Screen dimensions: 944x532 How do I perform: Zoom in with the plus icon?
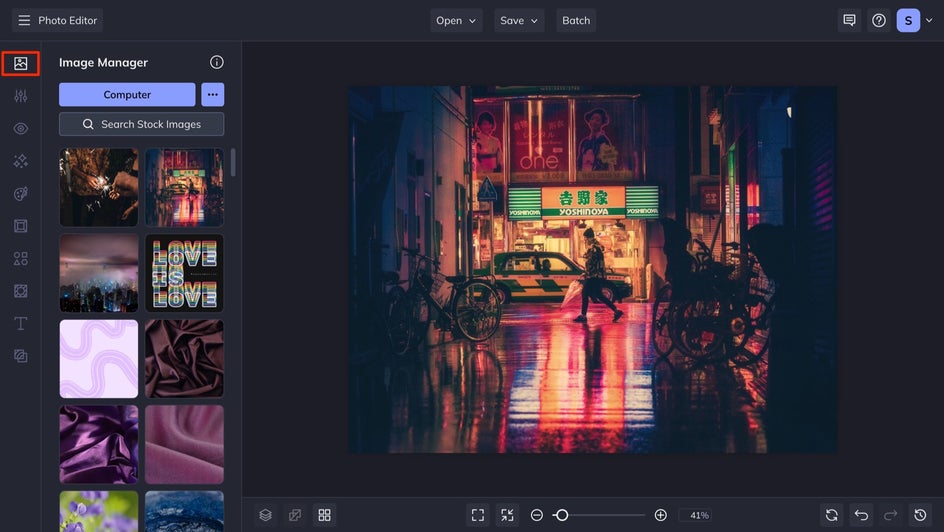660,515
